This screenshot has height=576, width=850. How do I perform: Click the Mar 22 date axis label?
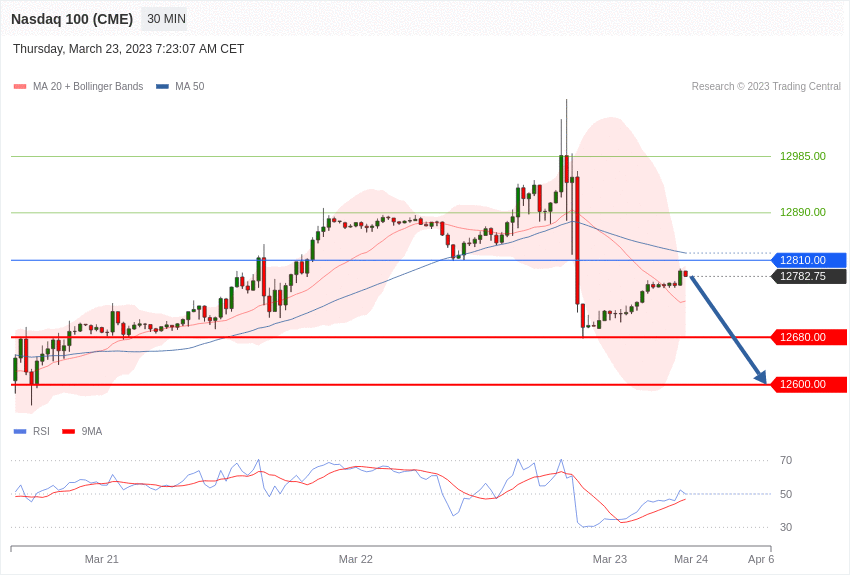tap(356, 559)
